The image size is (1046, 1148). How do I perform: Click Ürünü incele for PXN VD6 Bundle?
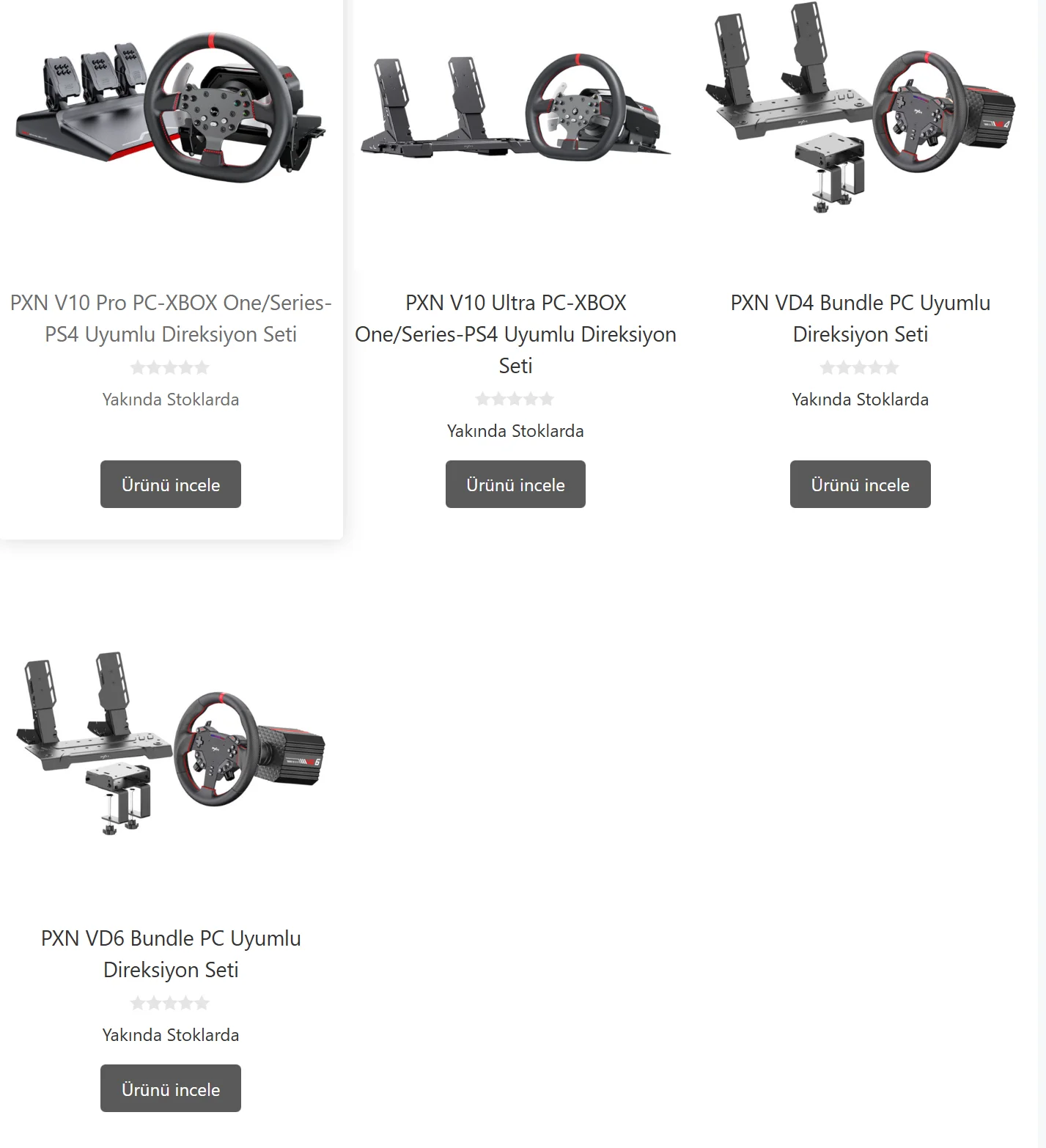(171, 1088)
